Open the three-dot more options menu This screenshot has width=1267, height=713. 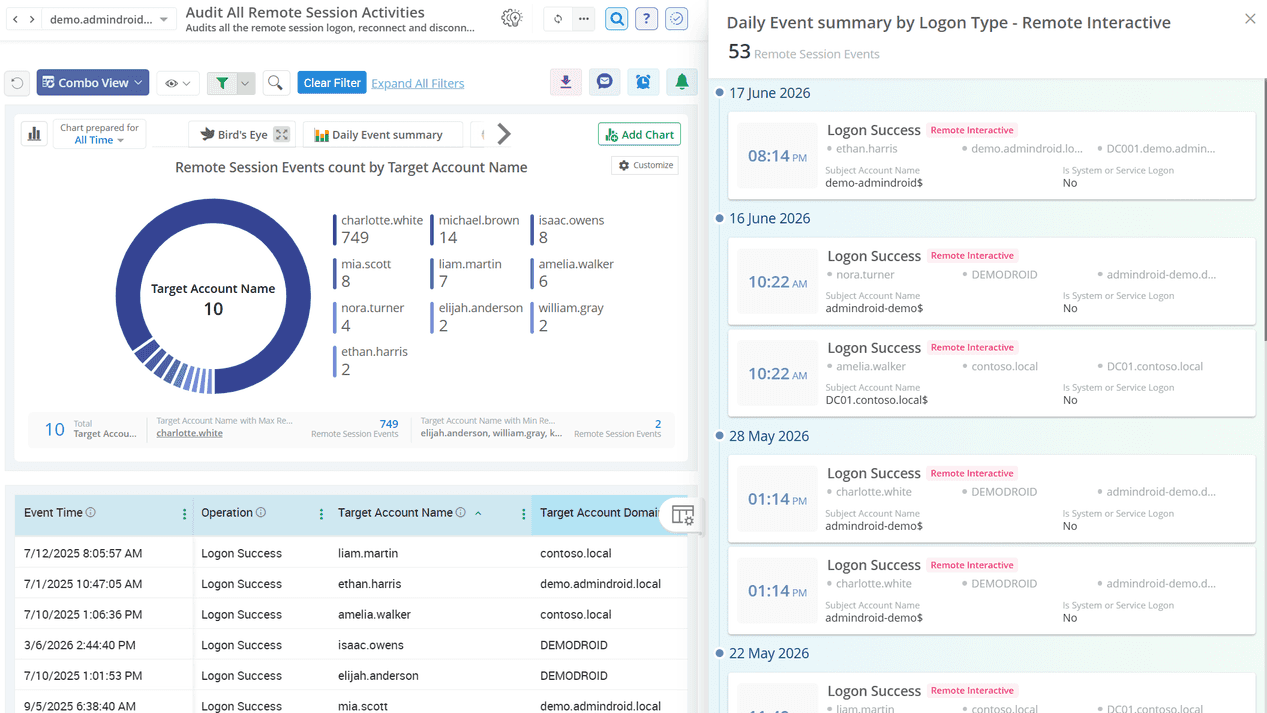click(x=584, y=19)
